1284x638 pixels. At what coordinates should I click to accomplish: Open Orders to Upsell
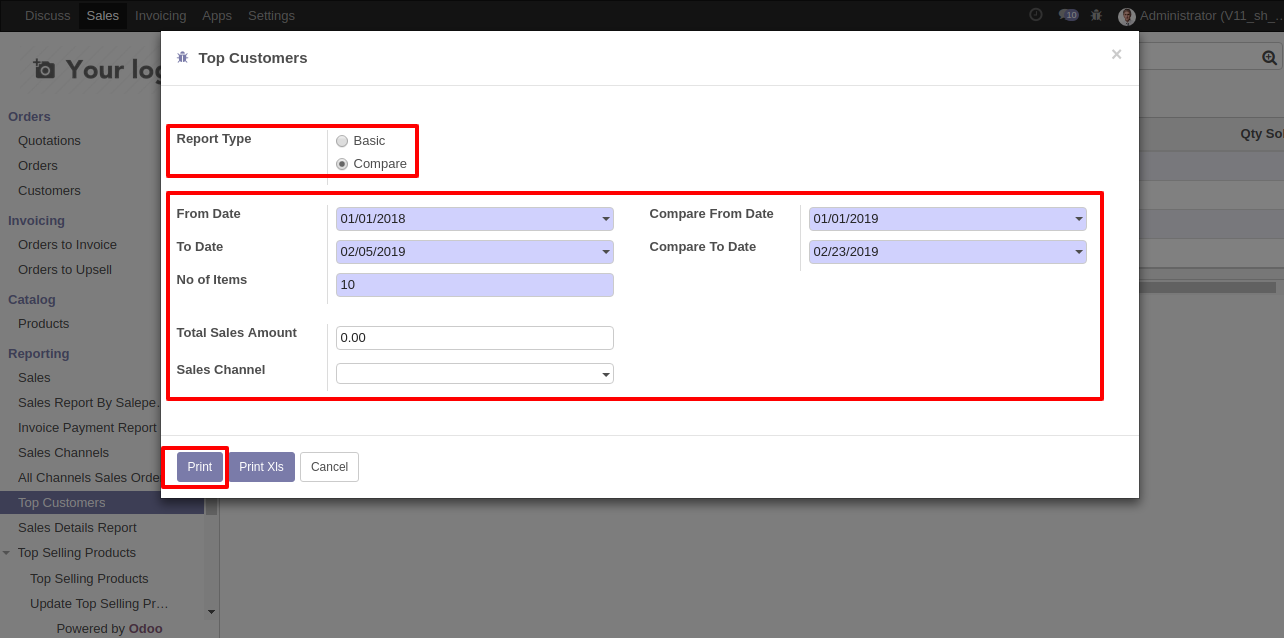pyautogui.click(x=65, y=270)
